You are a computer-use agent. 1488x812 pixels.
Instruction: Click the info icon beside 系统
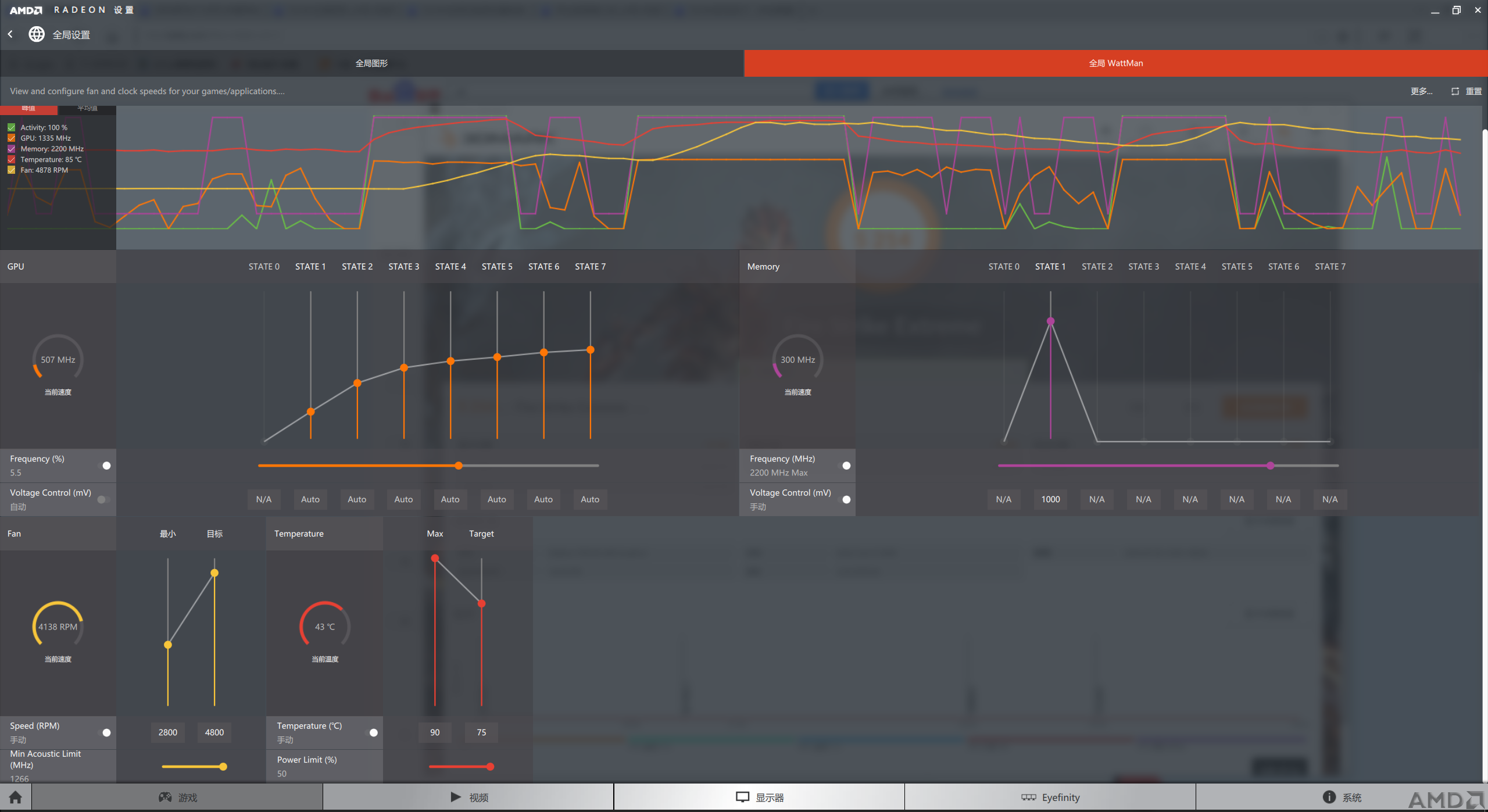[1329, 797]
